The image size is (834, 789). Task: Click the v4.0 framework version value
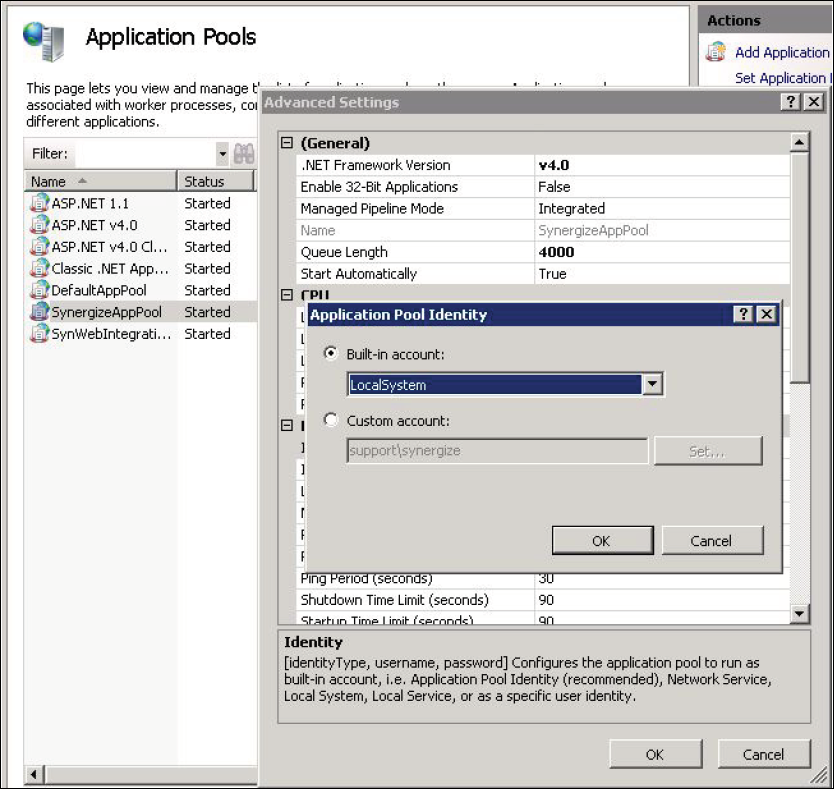[x=554, y=165]
